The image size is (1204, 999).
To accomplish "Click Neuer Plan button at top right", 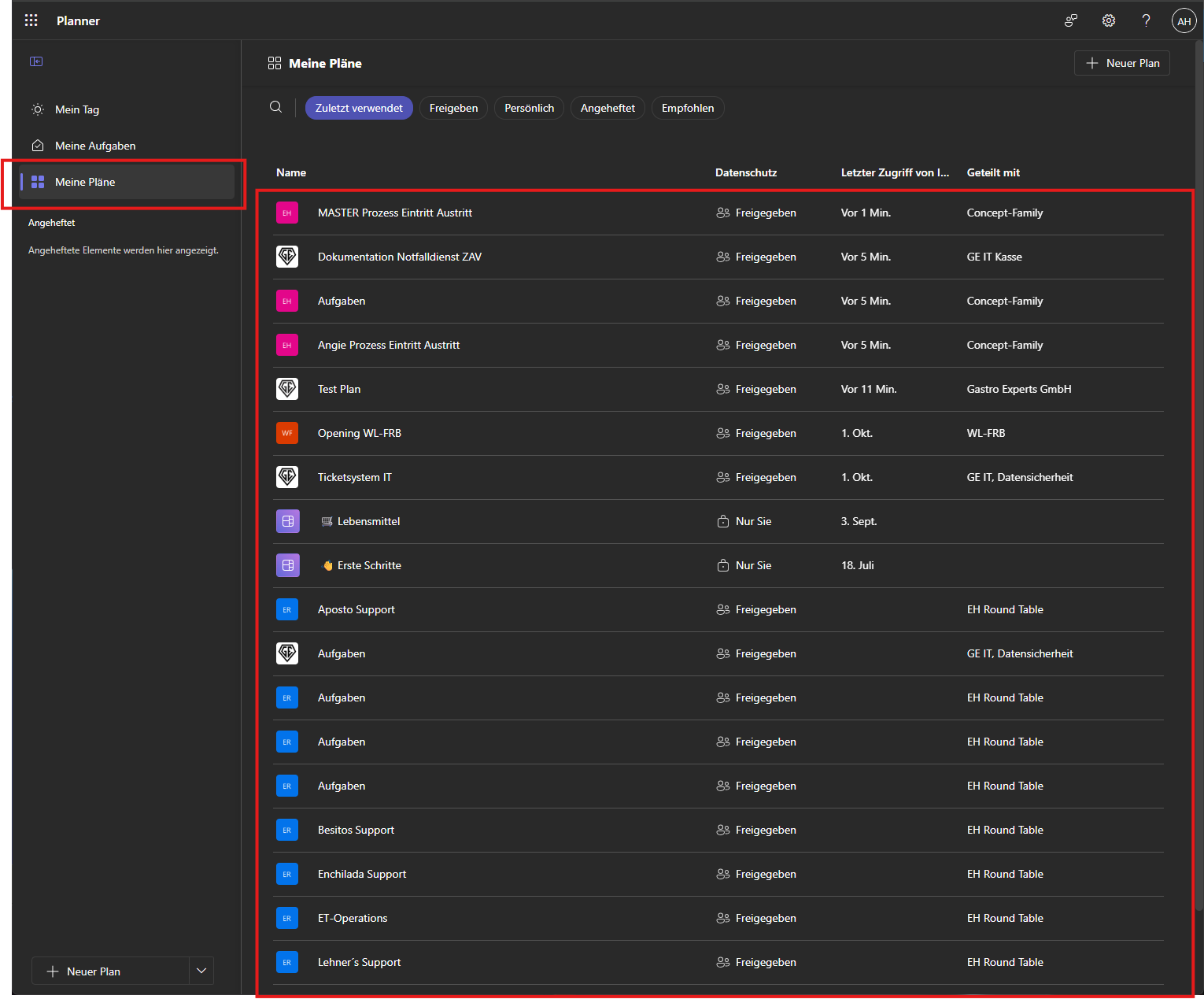I will pyautogui.click(x=1121, y=63).
